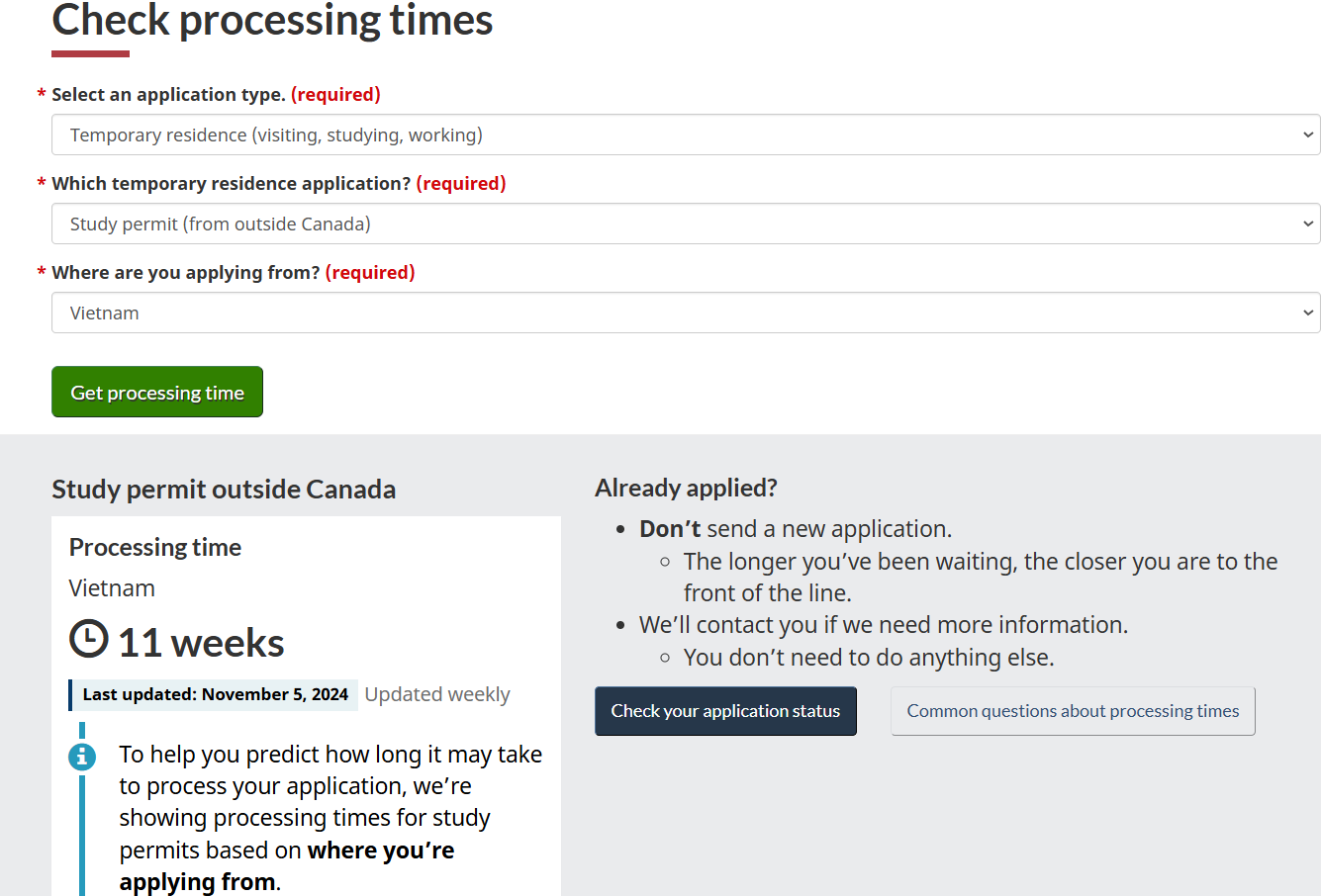This screenshot has height=896, width=1321.
Task: Open Common questions about processing times
Action: [x=1073, y=711]
